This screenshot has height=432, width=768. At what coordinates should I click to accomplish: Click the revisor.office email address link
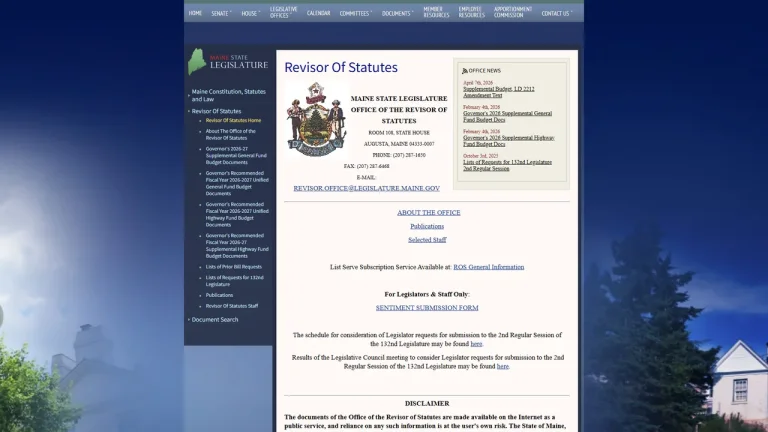click(x=366, y=188)
